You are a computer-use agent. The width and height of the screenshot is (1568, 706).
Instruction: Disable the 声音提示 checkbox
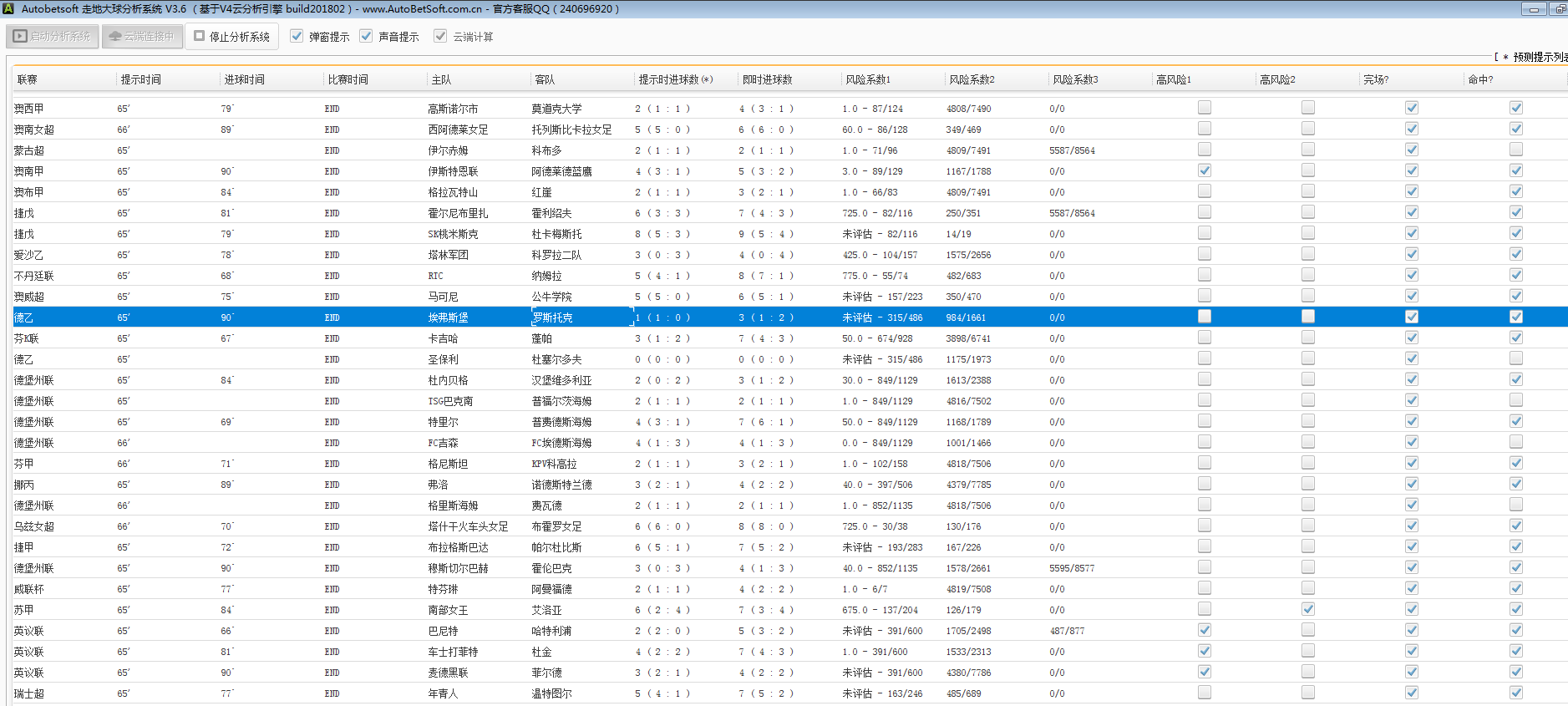(x=366, y=36)
